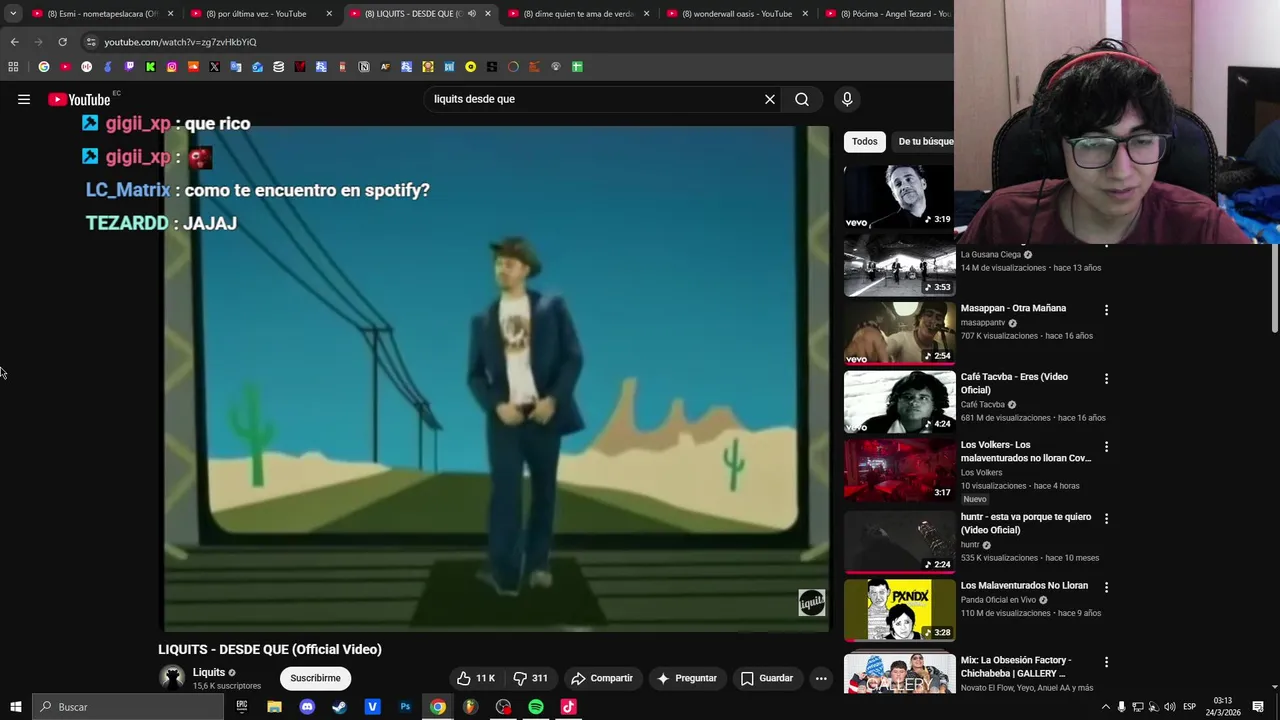The image size is (1280, 720).
Task: Open Windows Start menu
Action: (16, 707)
